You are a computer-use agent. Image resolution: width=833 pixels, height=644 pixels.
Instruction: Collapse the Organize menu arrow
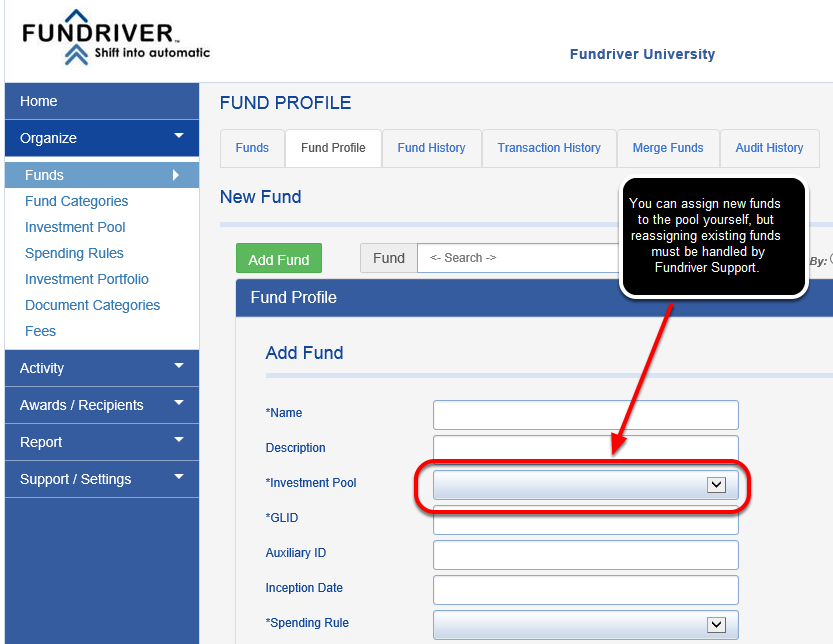click(178, 136)
